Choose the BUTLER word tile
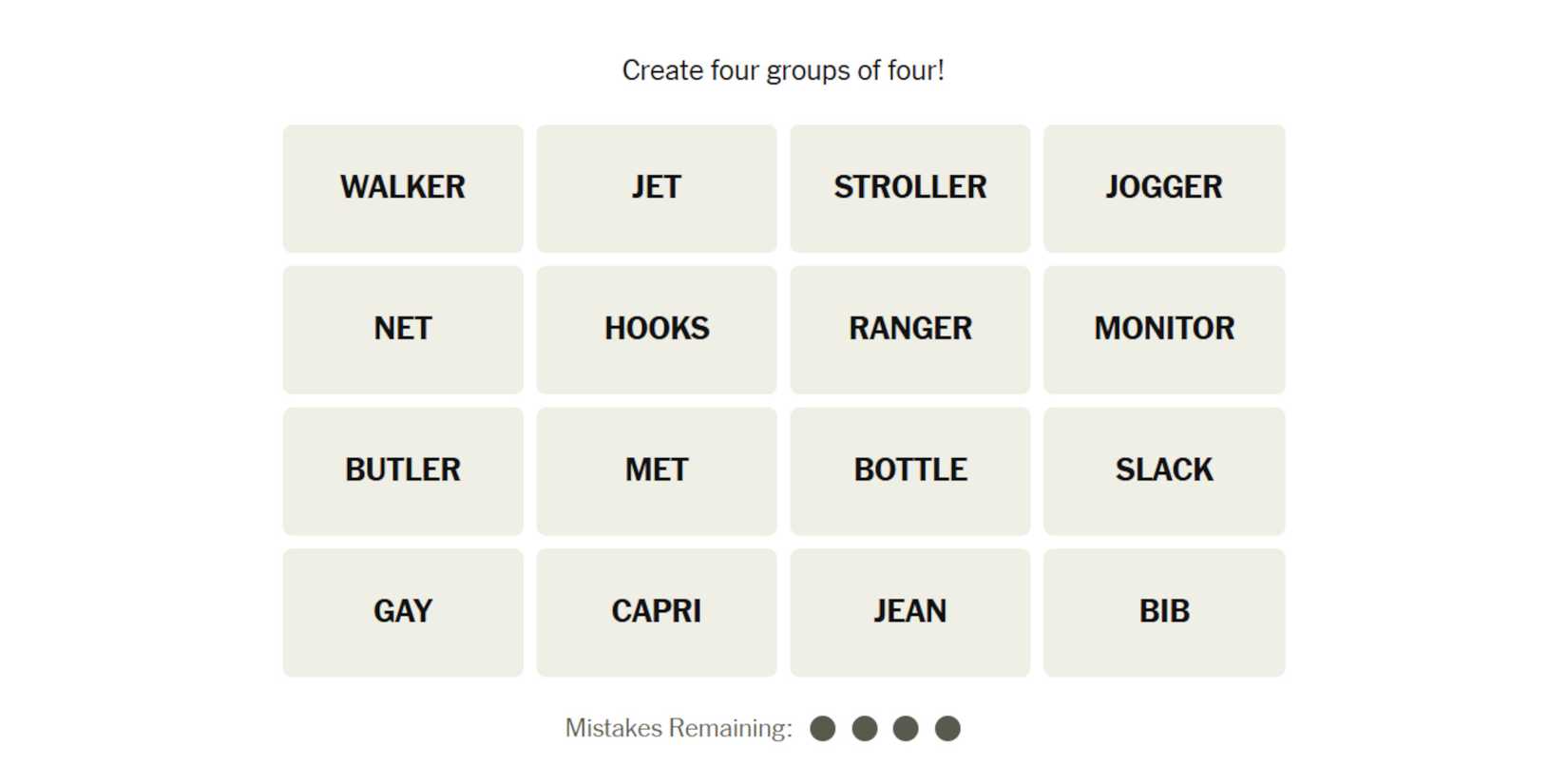 [x=403, y=471]
